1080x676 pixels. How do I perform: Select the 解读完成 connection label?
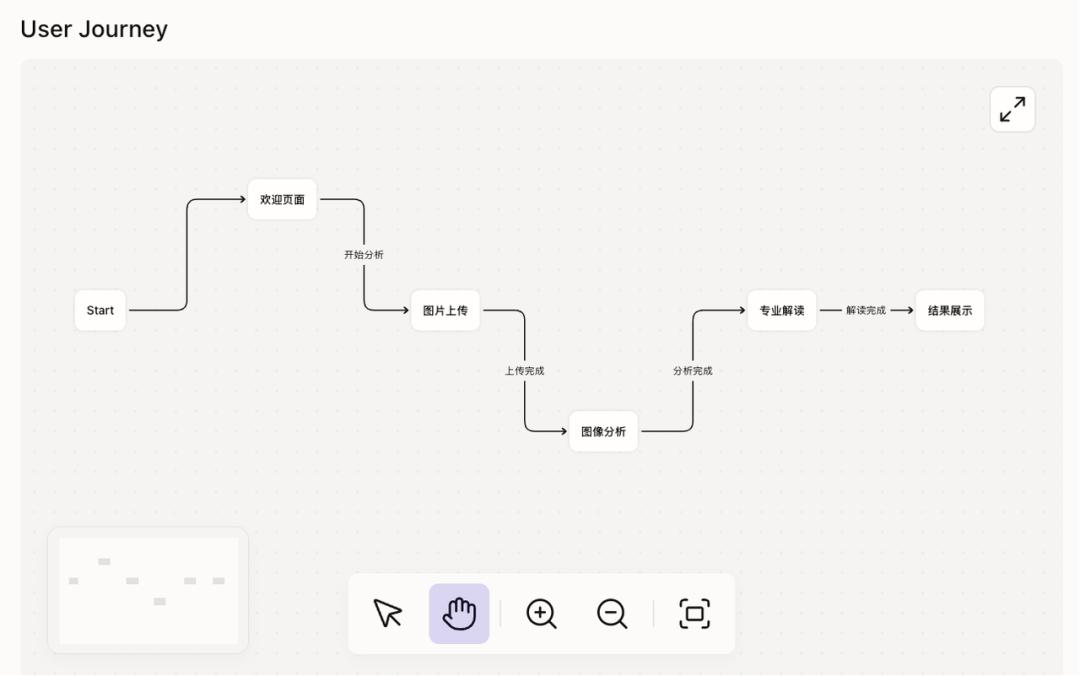point(863,310)
